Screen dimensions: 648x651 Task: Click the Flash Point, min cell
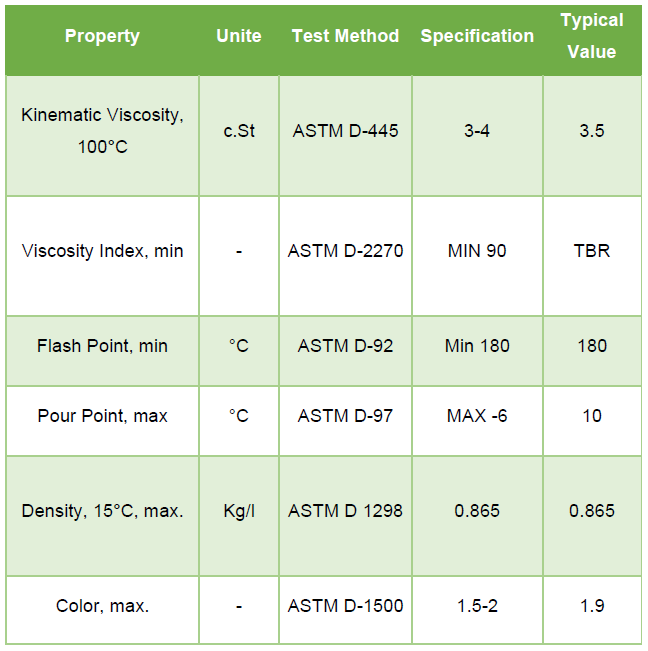pos(102,351)
